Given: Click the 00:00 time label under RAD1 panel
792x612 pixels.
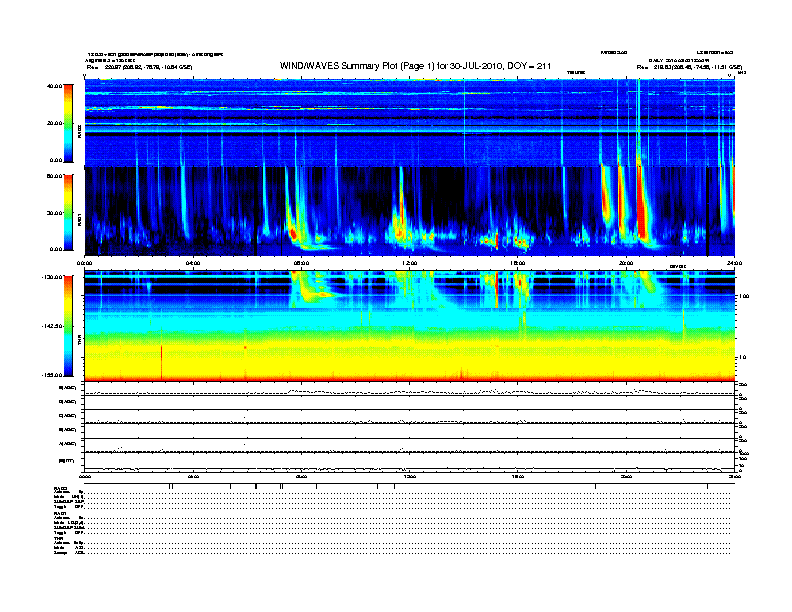Looking at the screenshot, I should (84, 263).
